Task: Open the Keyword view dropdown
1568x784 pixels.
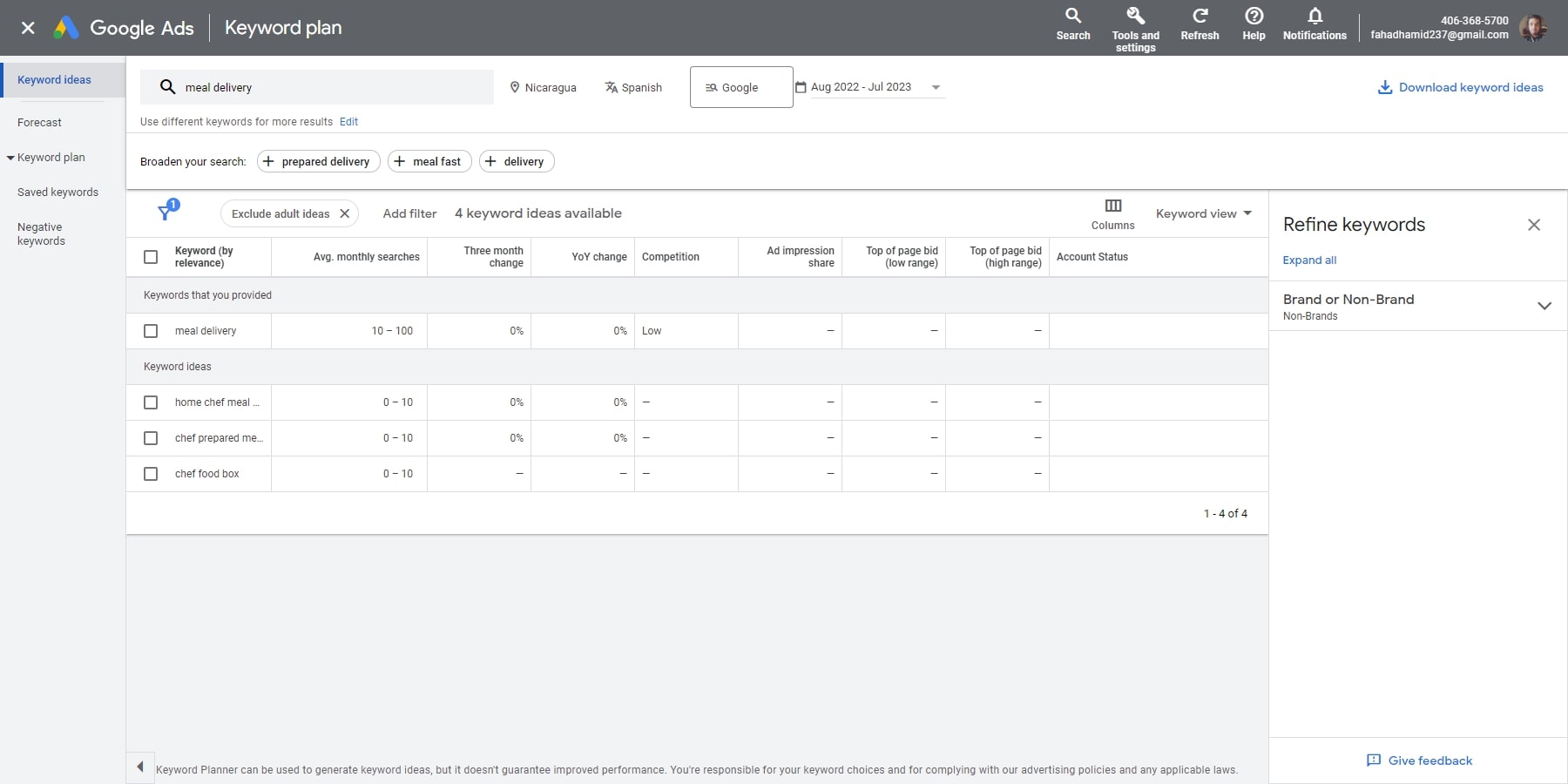Action: click(1204, 213)
